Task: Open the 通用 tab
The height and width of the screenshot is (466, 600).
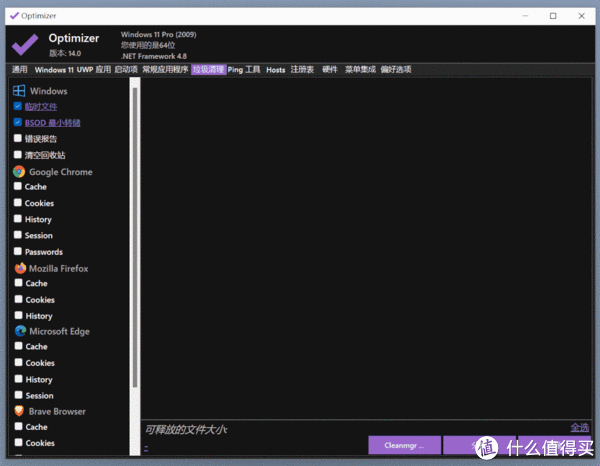Action: (20, 70)
